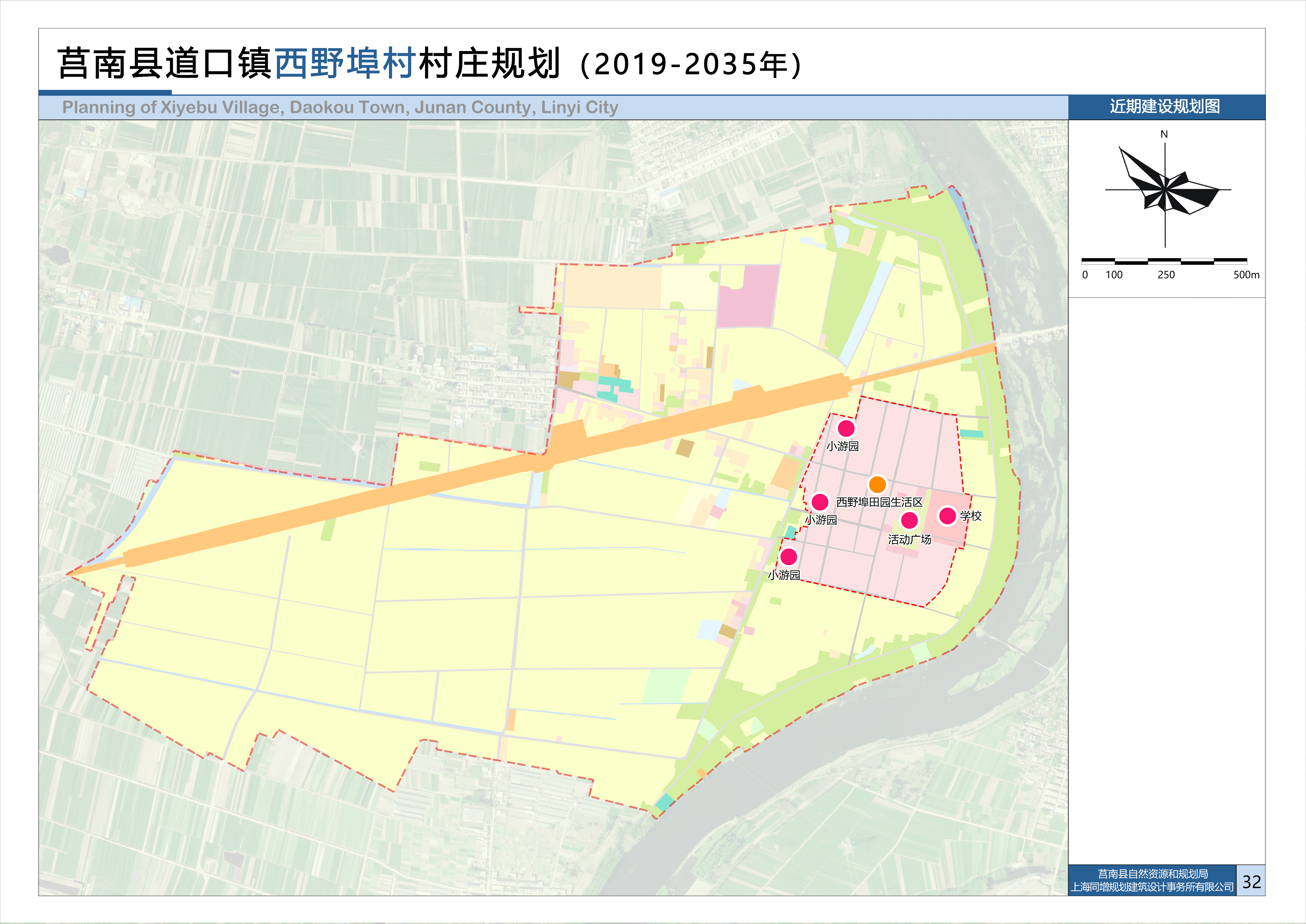
Task: Click the N letter above compass
Action: point(1164,134)
